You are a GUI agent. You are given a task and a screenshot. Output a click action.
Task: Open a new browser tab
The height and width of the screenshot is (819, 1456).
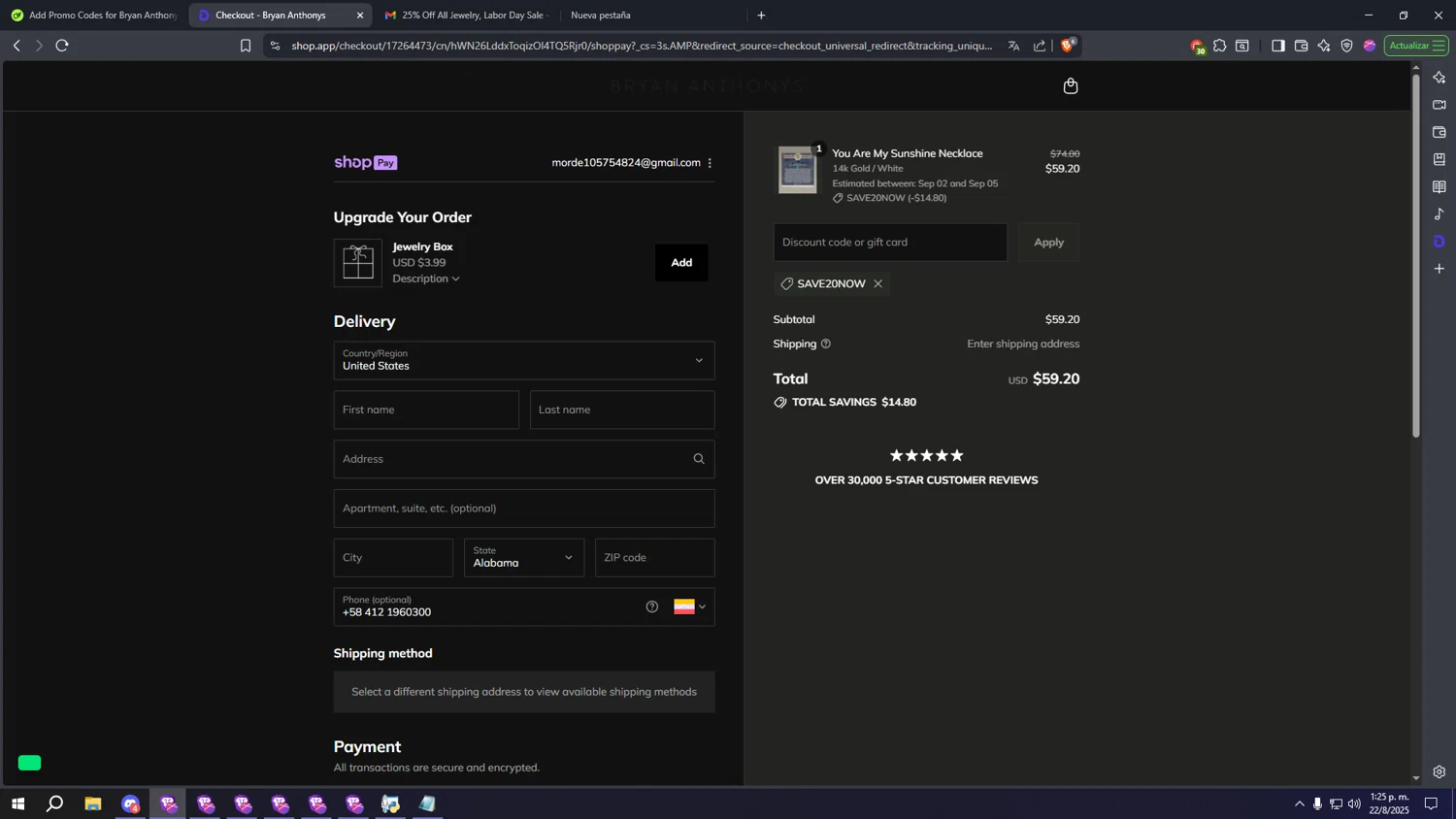[761, 16]
